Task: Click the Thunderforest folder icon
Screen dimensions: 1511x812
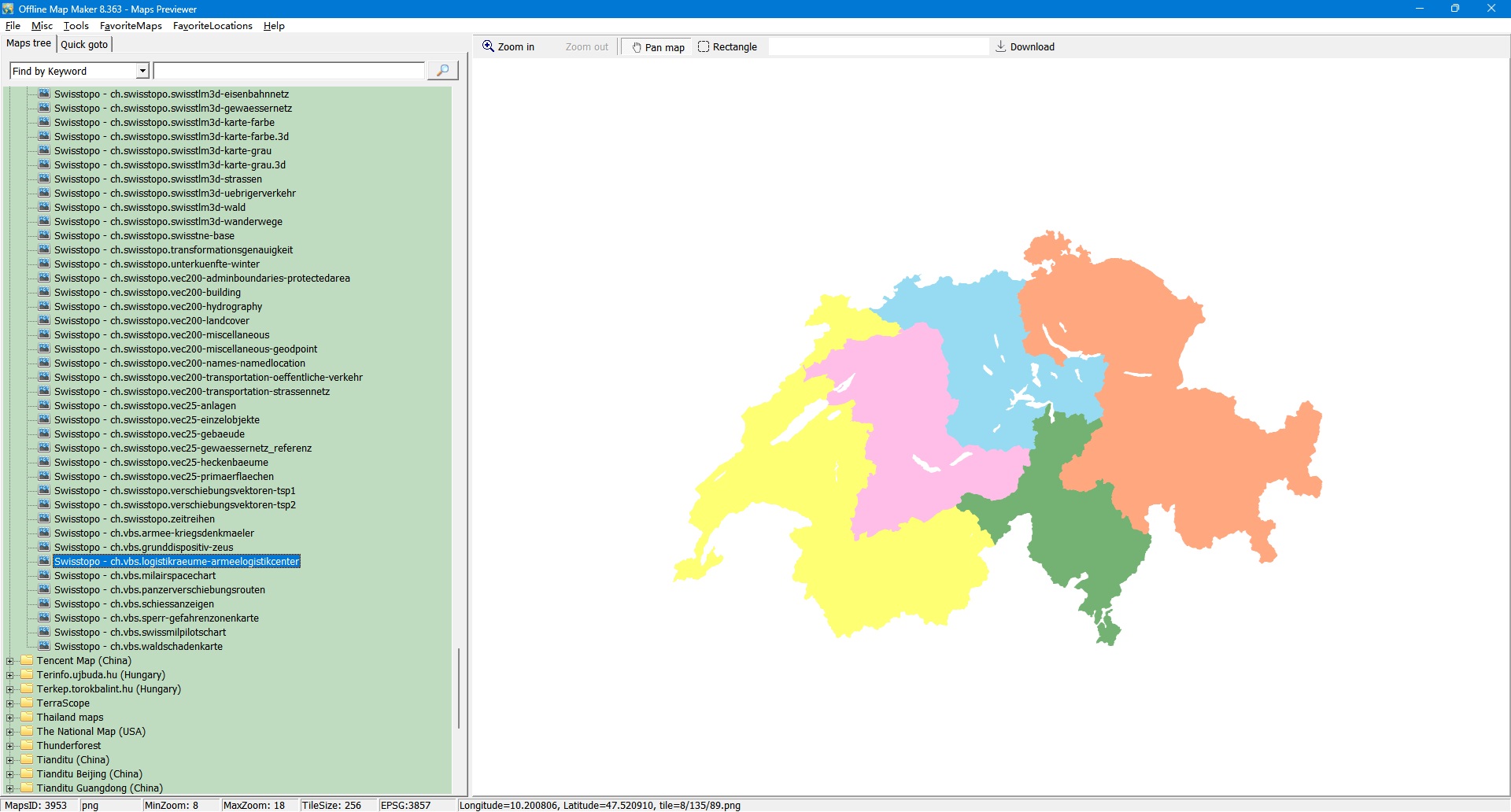Action: (28, 746)
